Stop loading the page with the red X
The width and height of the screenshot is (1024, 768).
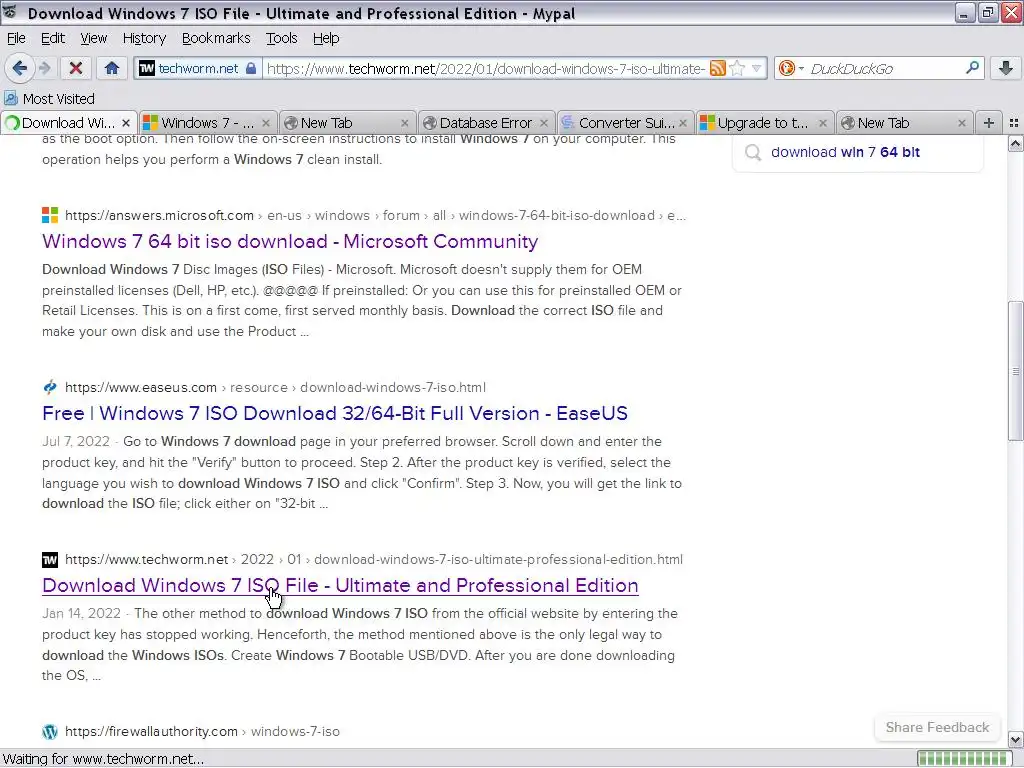pos(76,68)
